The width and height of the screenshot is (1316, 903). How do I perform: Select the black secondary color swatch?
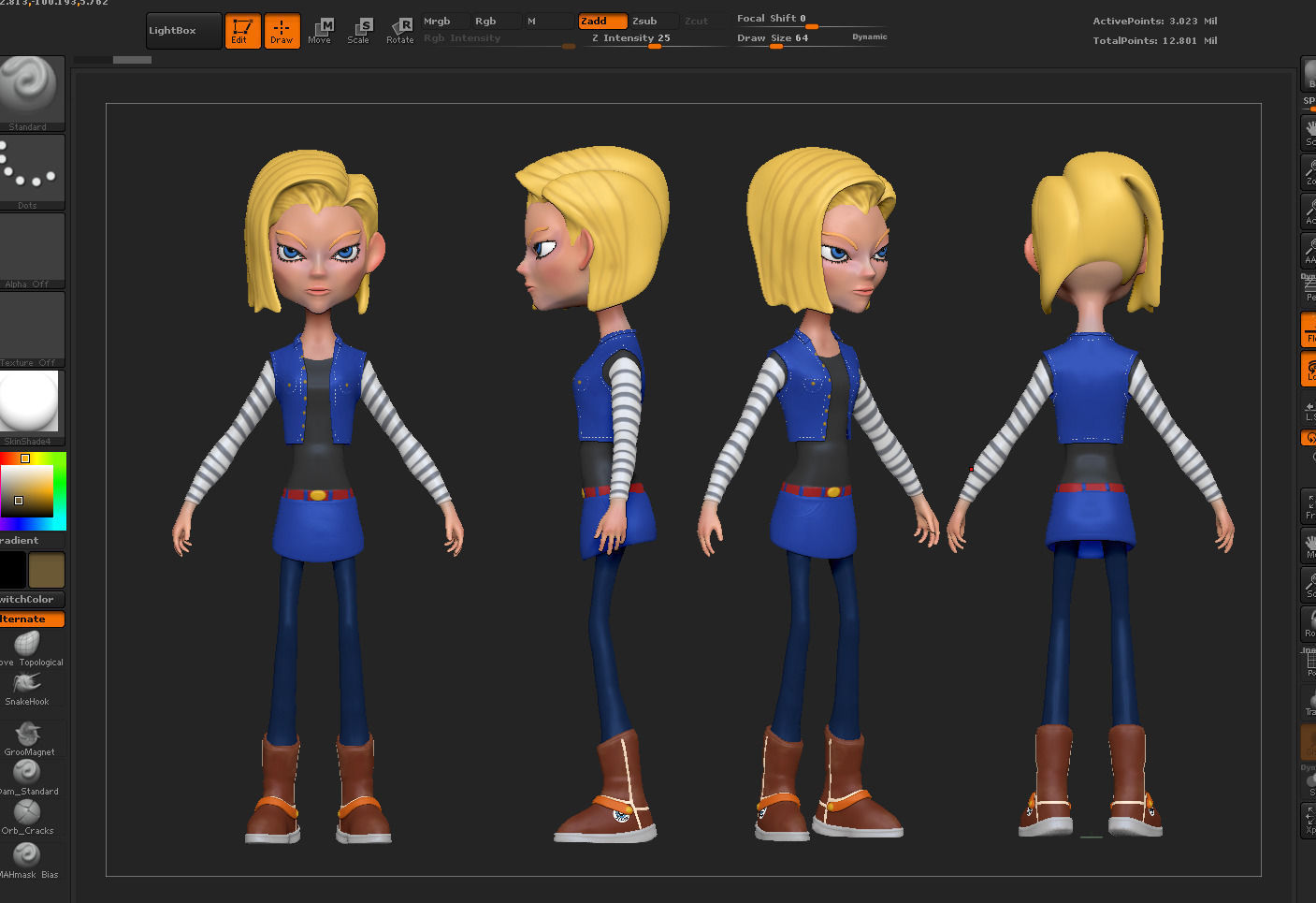(x=13, y=570)
